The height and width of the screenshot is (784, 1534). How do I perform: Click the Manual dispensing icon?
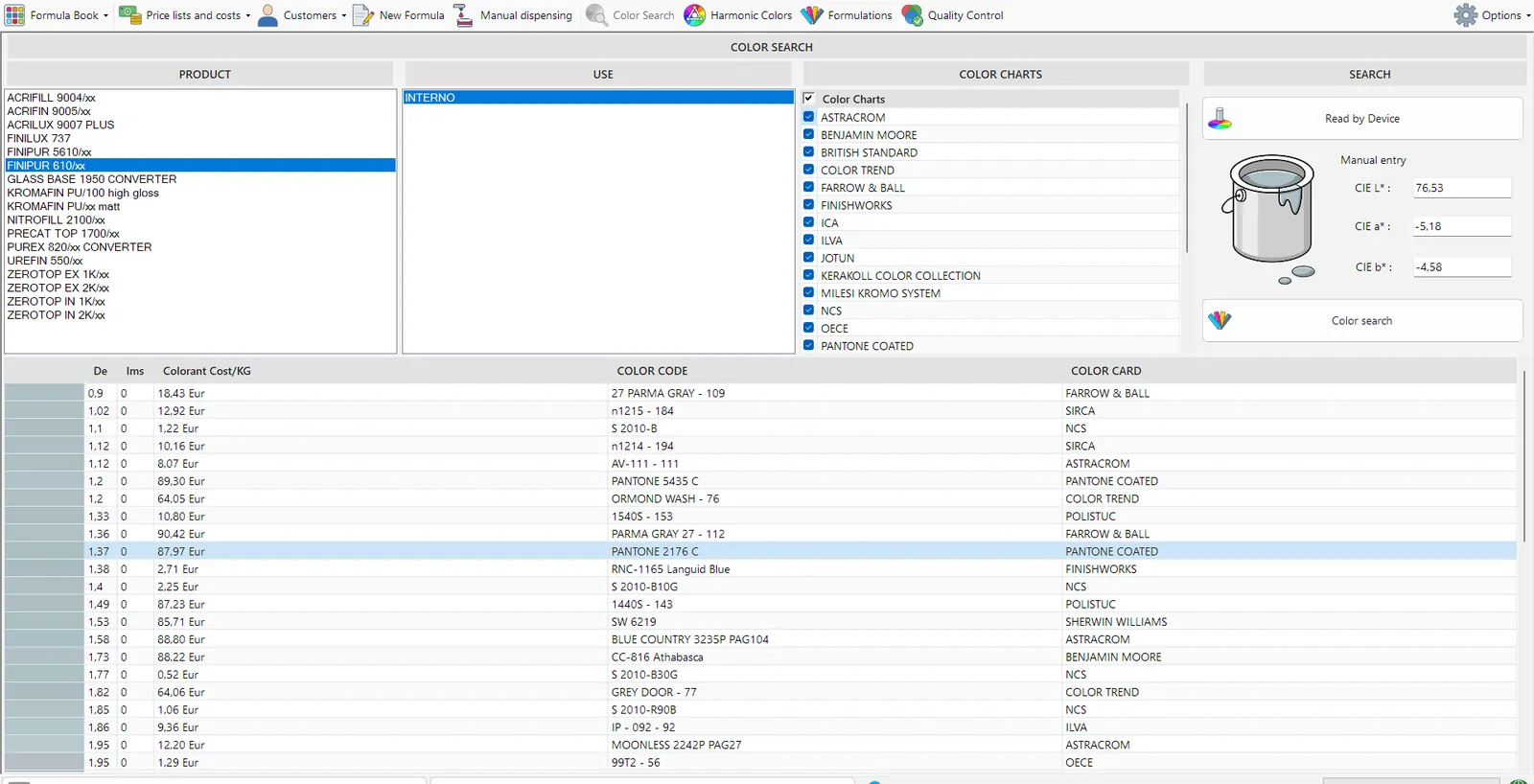(x=463, y=15)
